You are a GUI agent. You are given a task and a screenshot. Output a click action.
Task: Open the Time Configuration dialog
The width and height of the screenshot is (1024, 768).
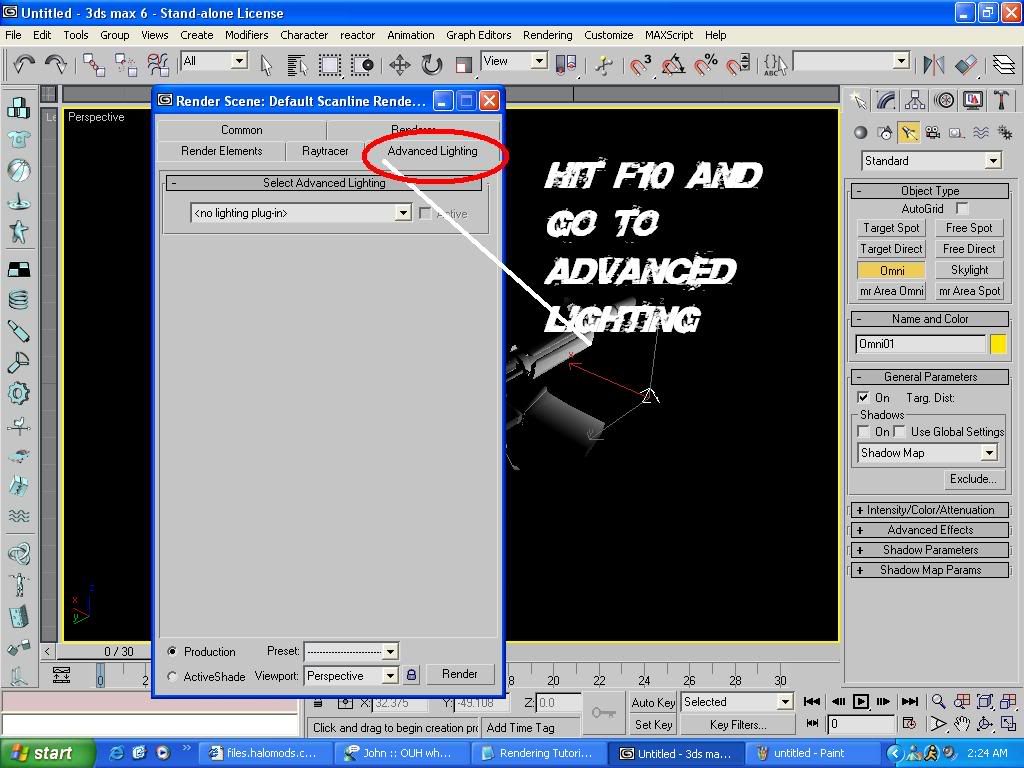point(908,724)
